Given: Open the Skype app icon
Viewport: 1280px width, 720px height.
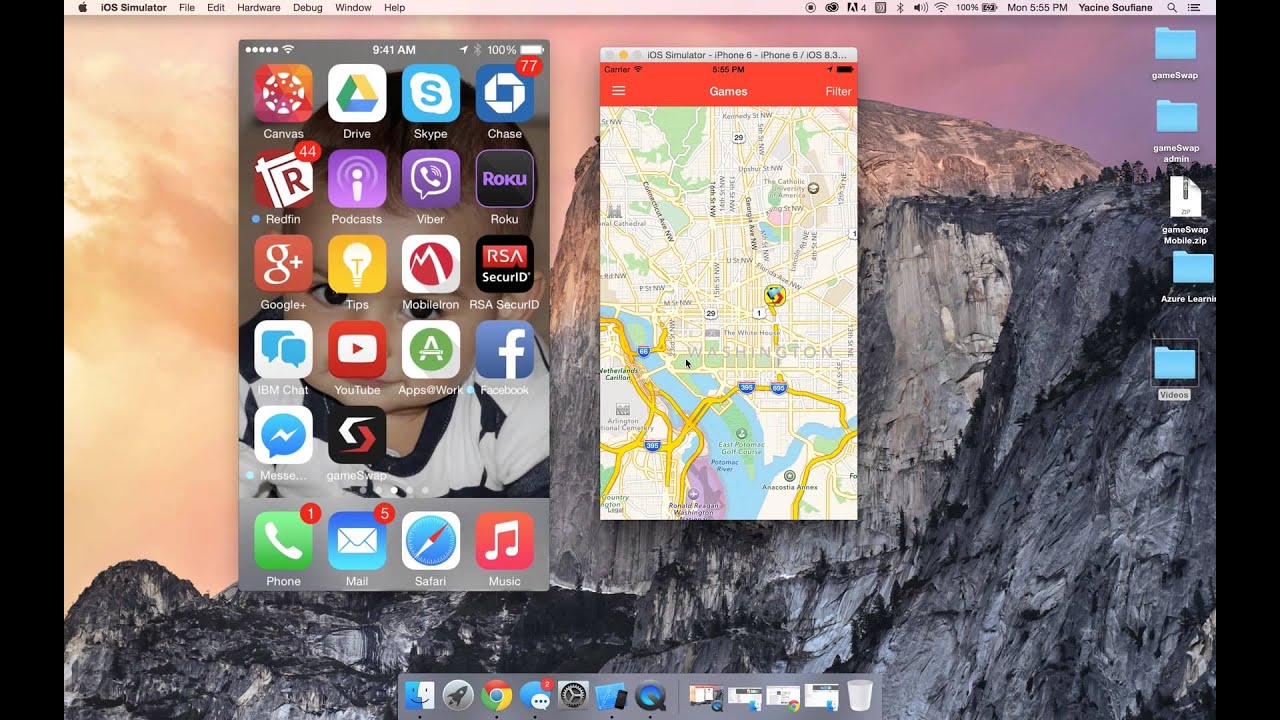Looking at the screenshot, I should click(431, 93).
